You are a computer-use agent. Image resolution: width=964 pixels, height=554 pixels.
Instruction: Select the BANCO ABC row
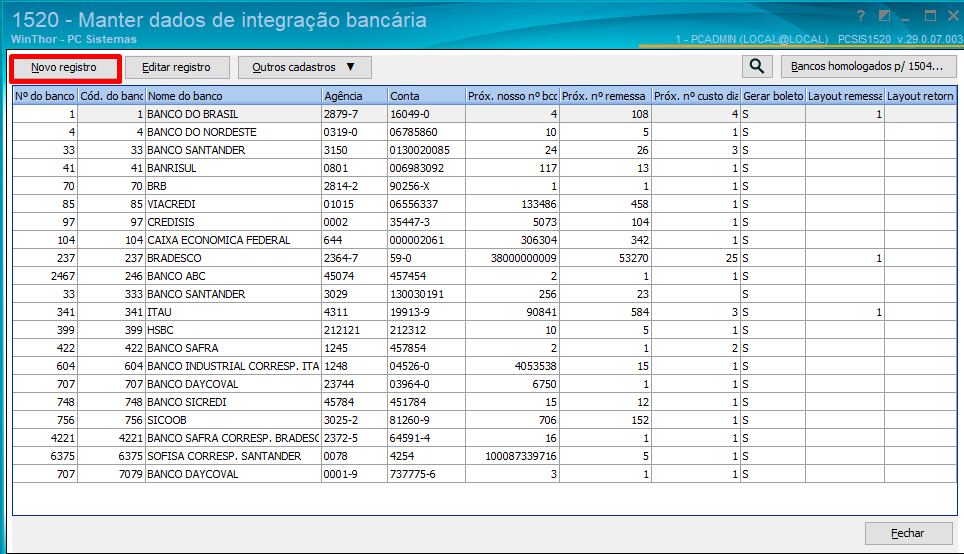tap(484, 276)
